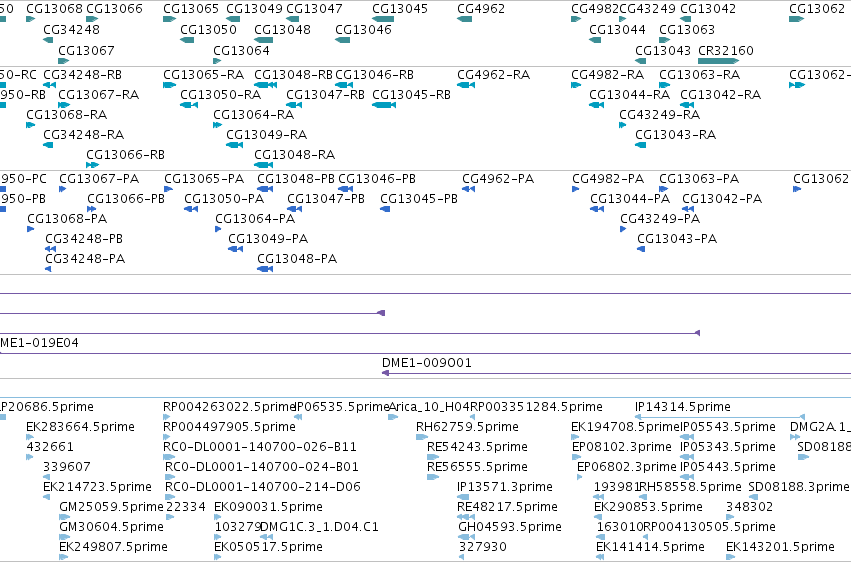Select protein CG13048-PA

point(297,259)
